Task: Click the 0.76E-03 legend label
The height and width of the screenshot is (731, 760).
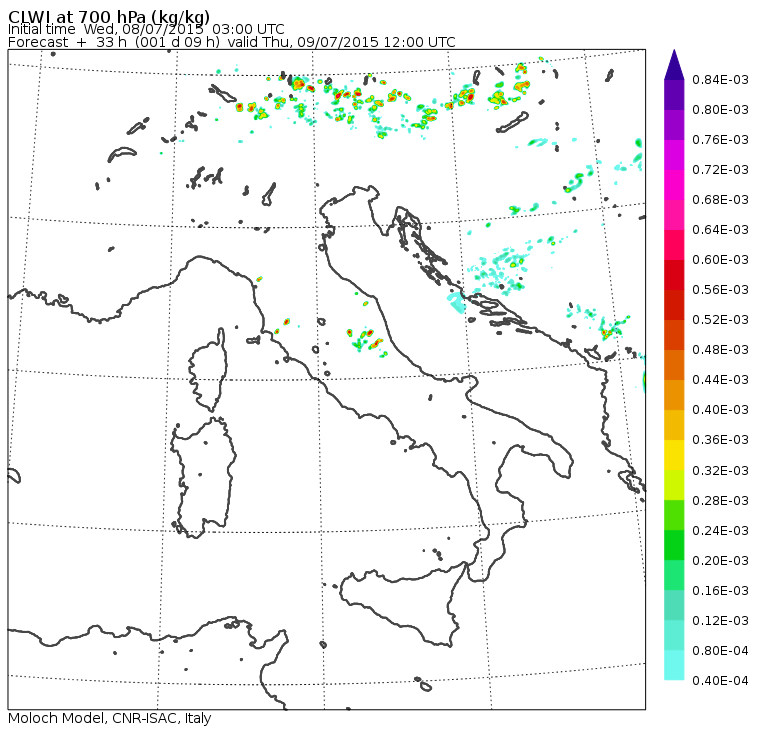Action: (720, 140)
